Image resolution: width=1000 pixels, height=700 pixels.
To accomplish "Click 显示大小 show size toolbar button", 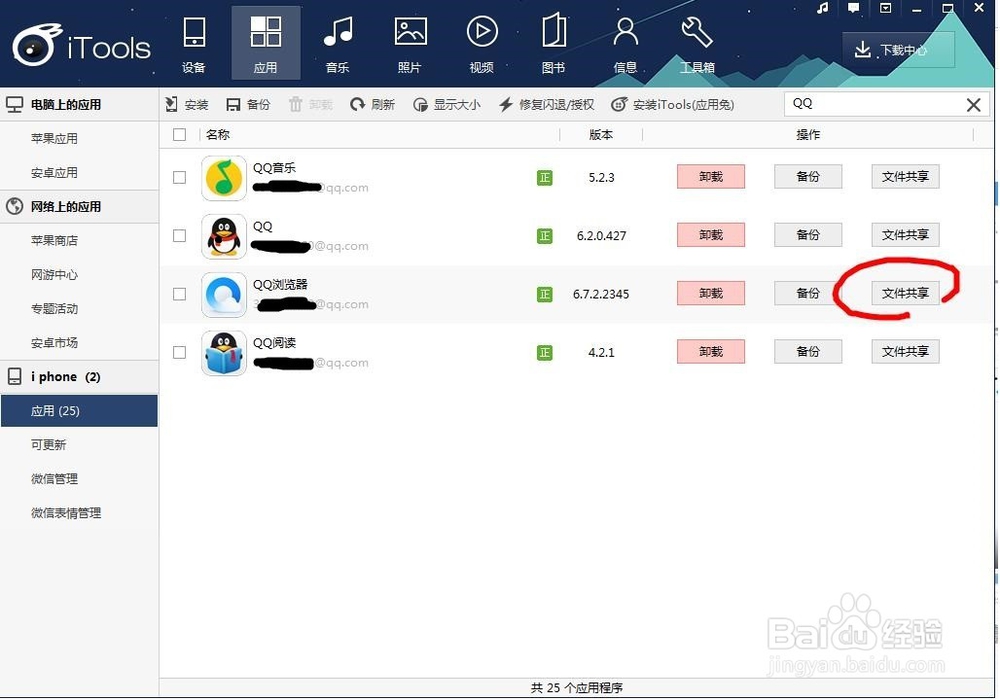I will click(446, 105).
